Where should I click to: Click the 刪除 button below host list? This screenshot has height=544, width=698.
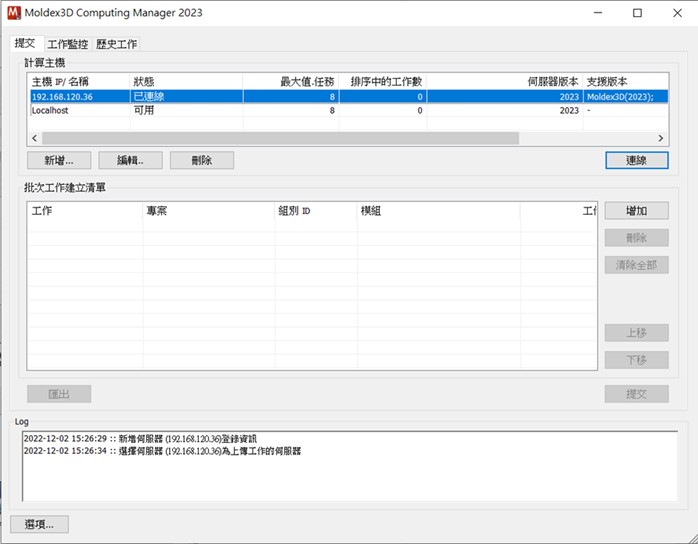202,160
